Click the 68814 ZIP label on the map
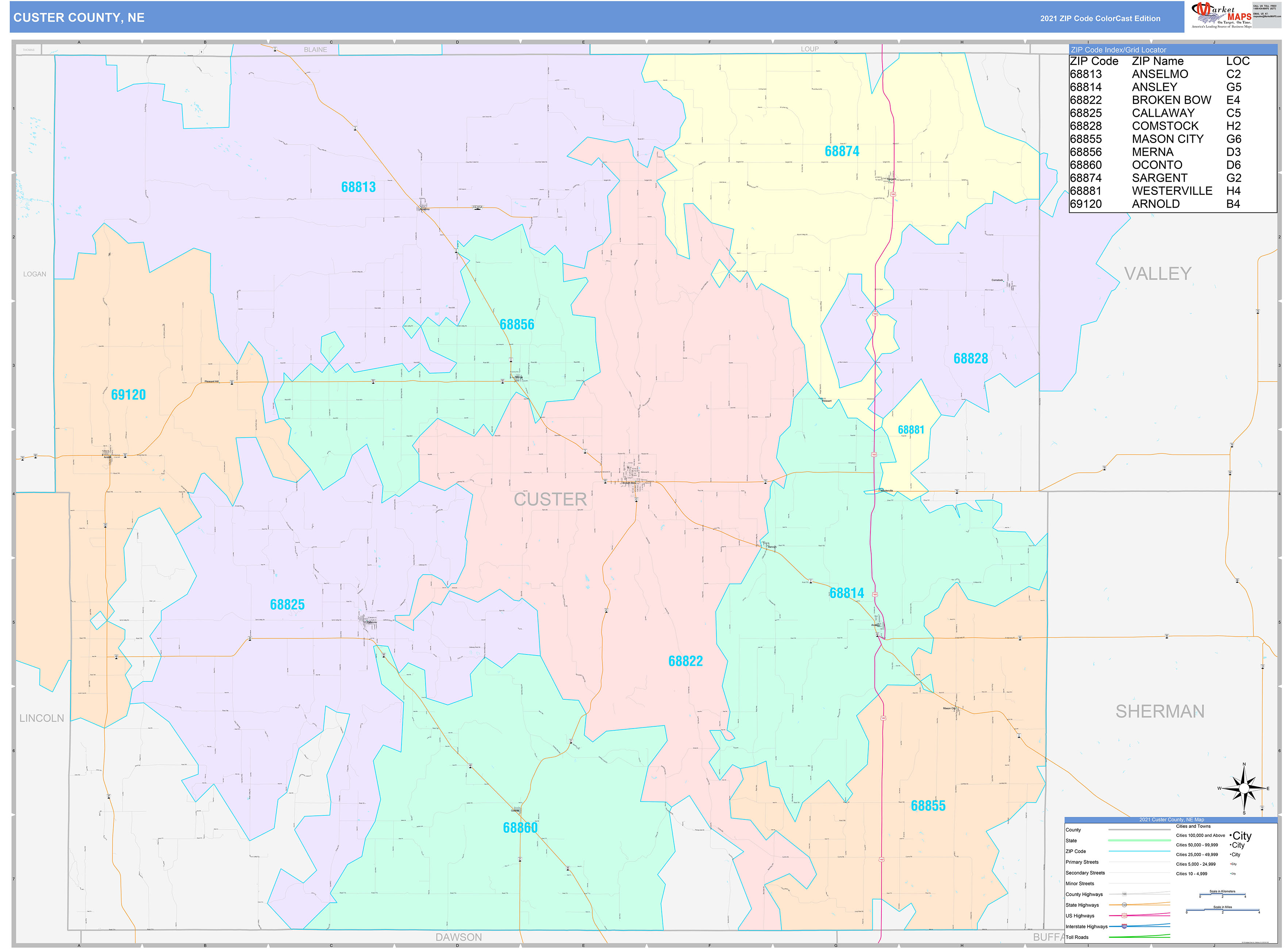The height and width of the screenshot is (949, 1288). [x=846, y=593]
